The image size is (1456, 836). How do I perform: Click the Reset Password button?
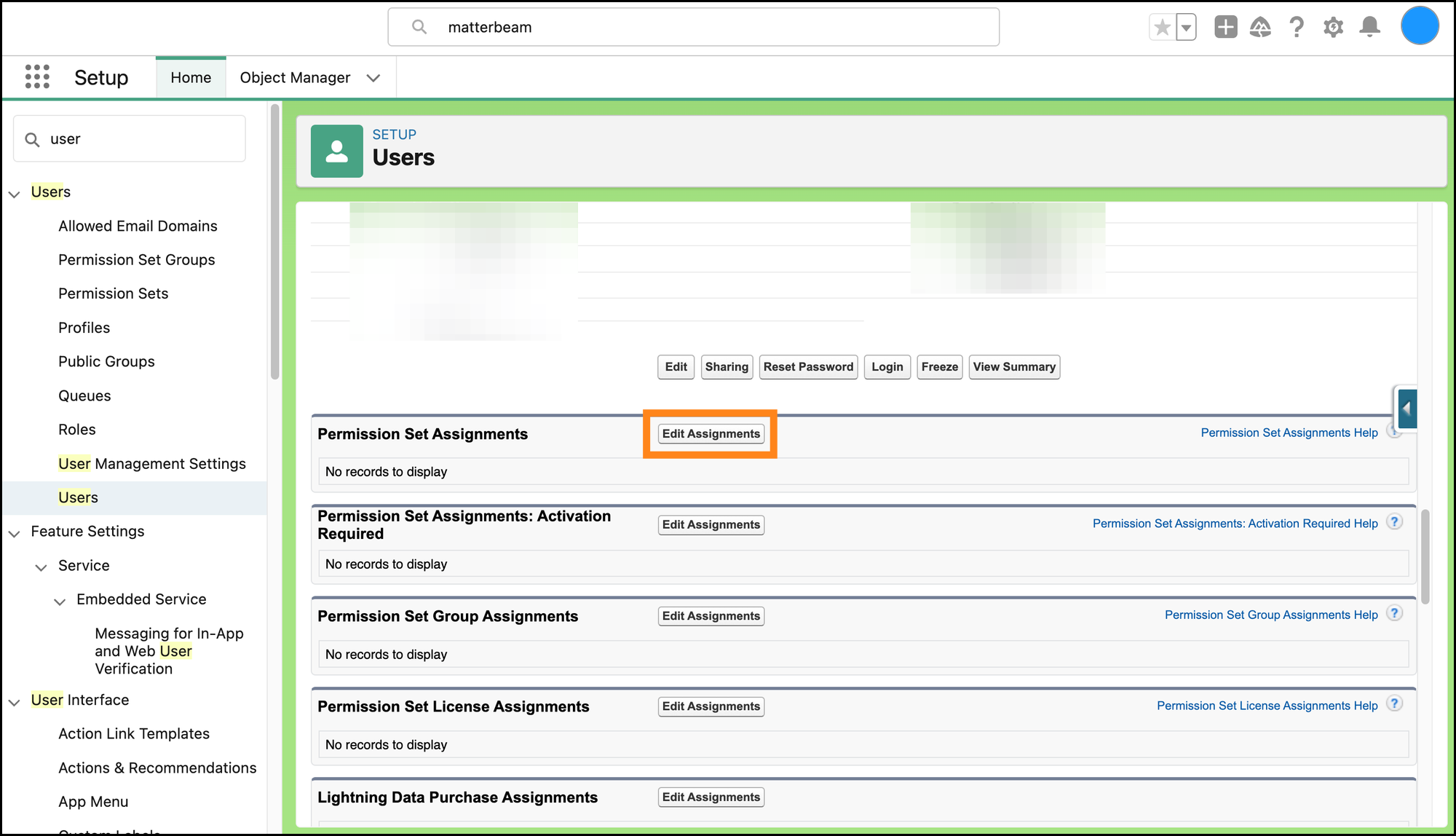[x=808, y=367]
